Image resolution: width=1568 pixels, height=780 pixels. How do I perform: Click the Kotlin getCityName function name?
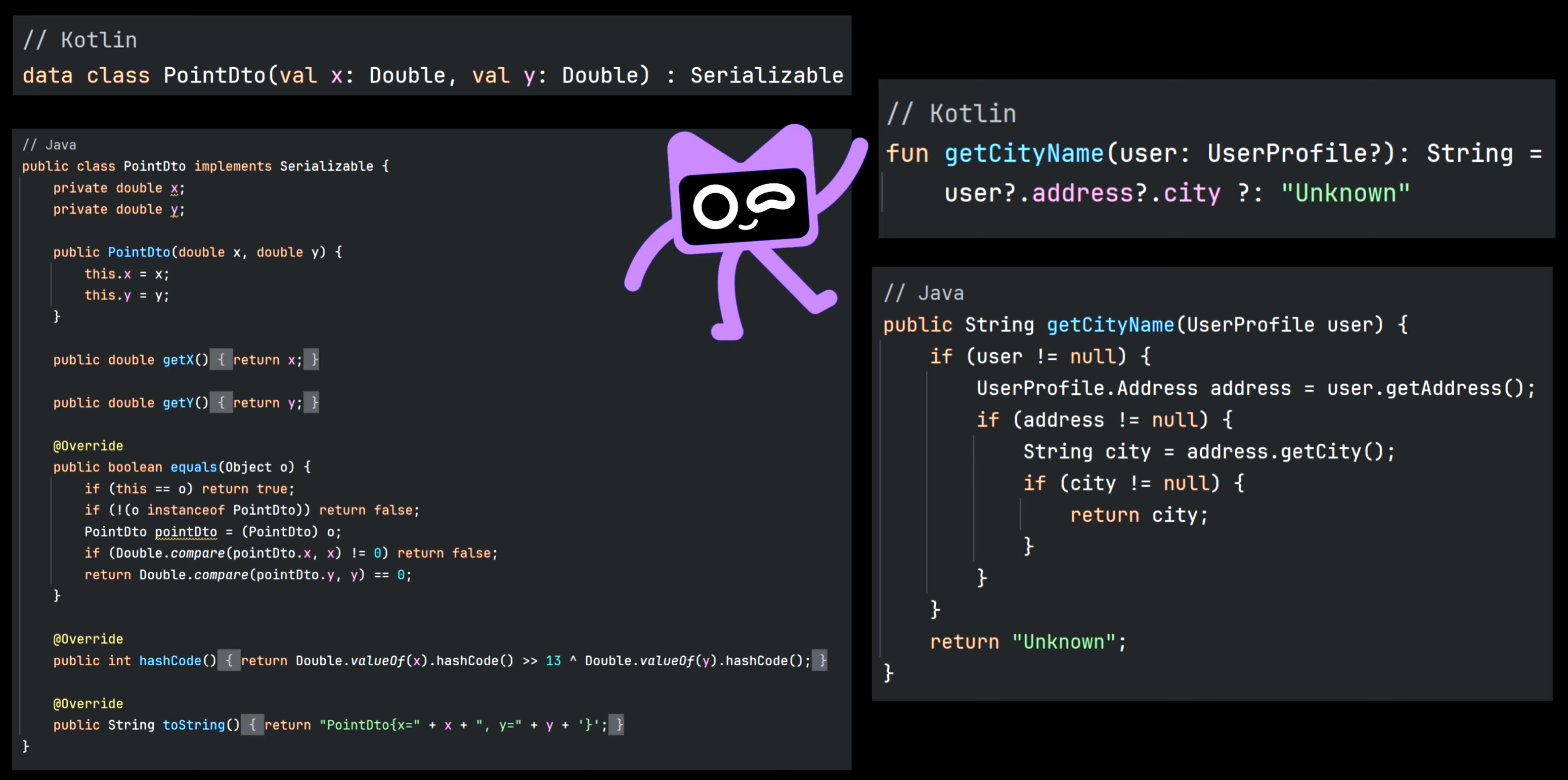1023,153
